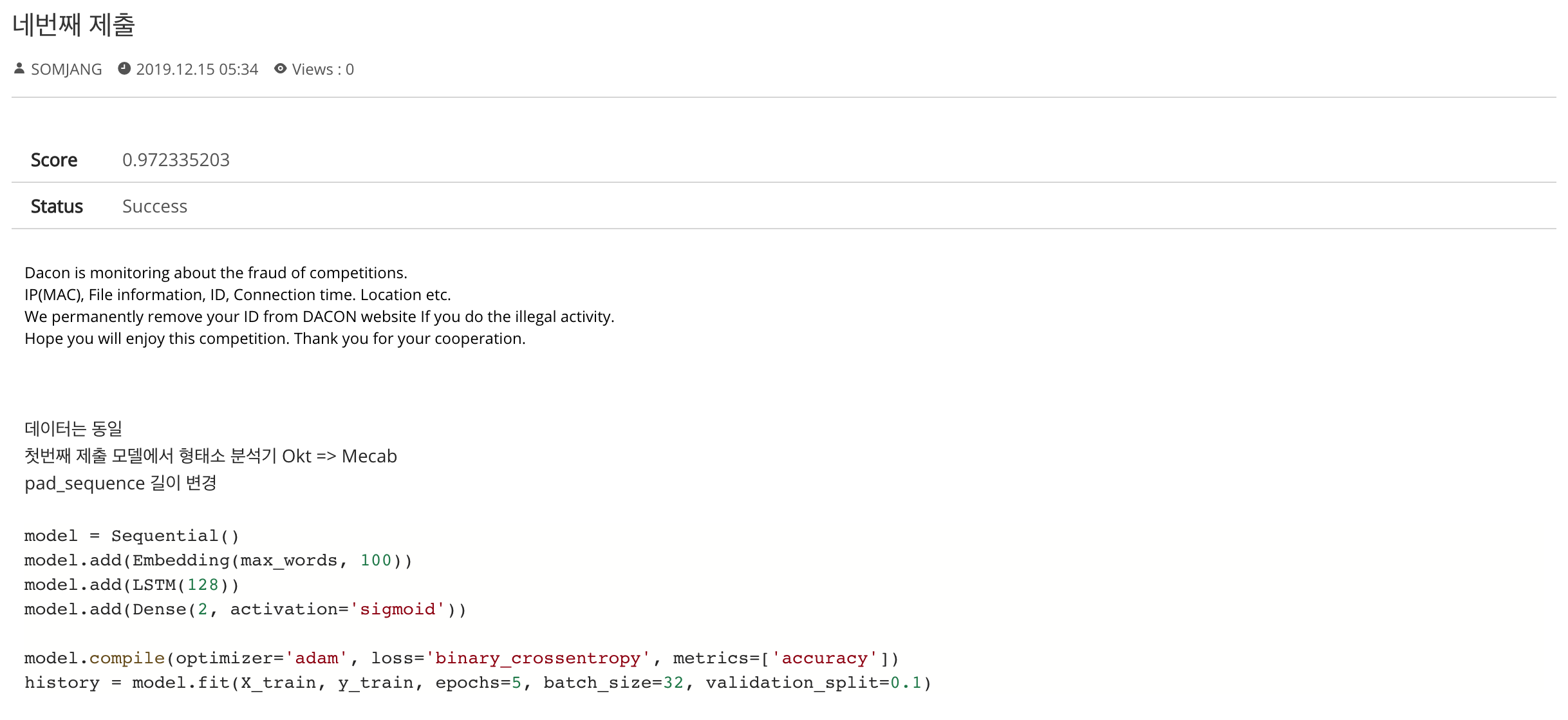The height and width of the screenshot is (720, 1568).
Task: Click the history = model.fit code line
Action: tap(478, 683)
